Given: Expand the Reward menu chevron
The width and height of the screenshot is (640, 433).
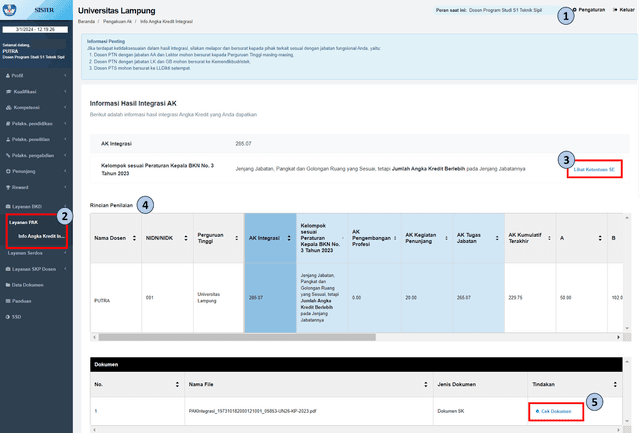Looking at the screenshot, I should pyautogui.click(x=65, y=187).
